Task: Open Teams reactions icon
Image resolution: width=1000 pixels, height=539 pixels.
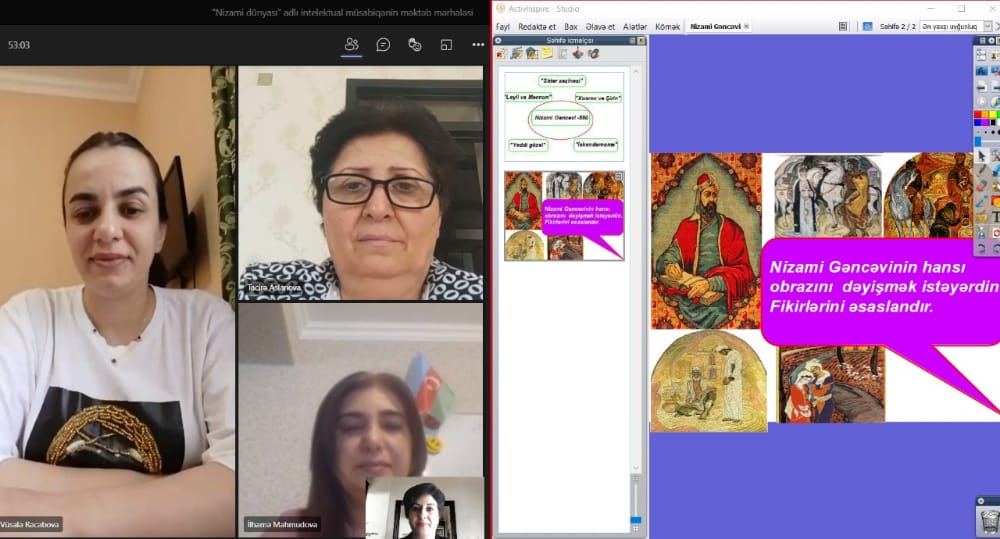Action: [x=415, y=45]
